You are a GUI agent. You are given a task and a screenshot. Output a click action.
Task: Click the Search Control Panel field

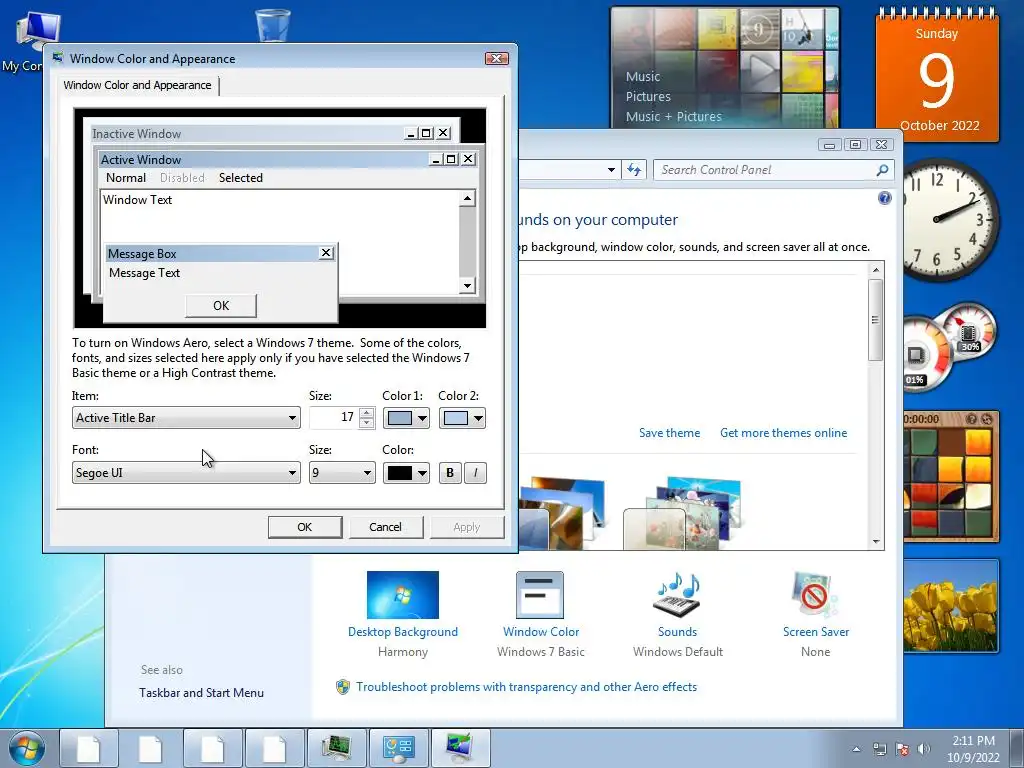(x=765, y=170)
